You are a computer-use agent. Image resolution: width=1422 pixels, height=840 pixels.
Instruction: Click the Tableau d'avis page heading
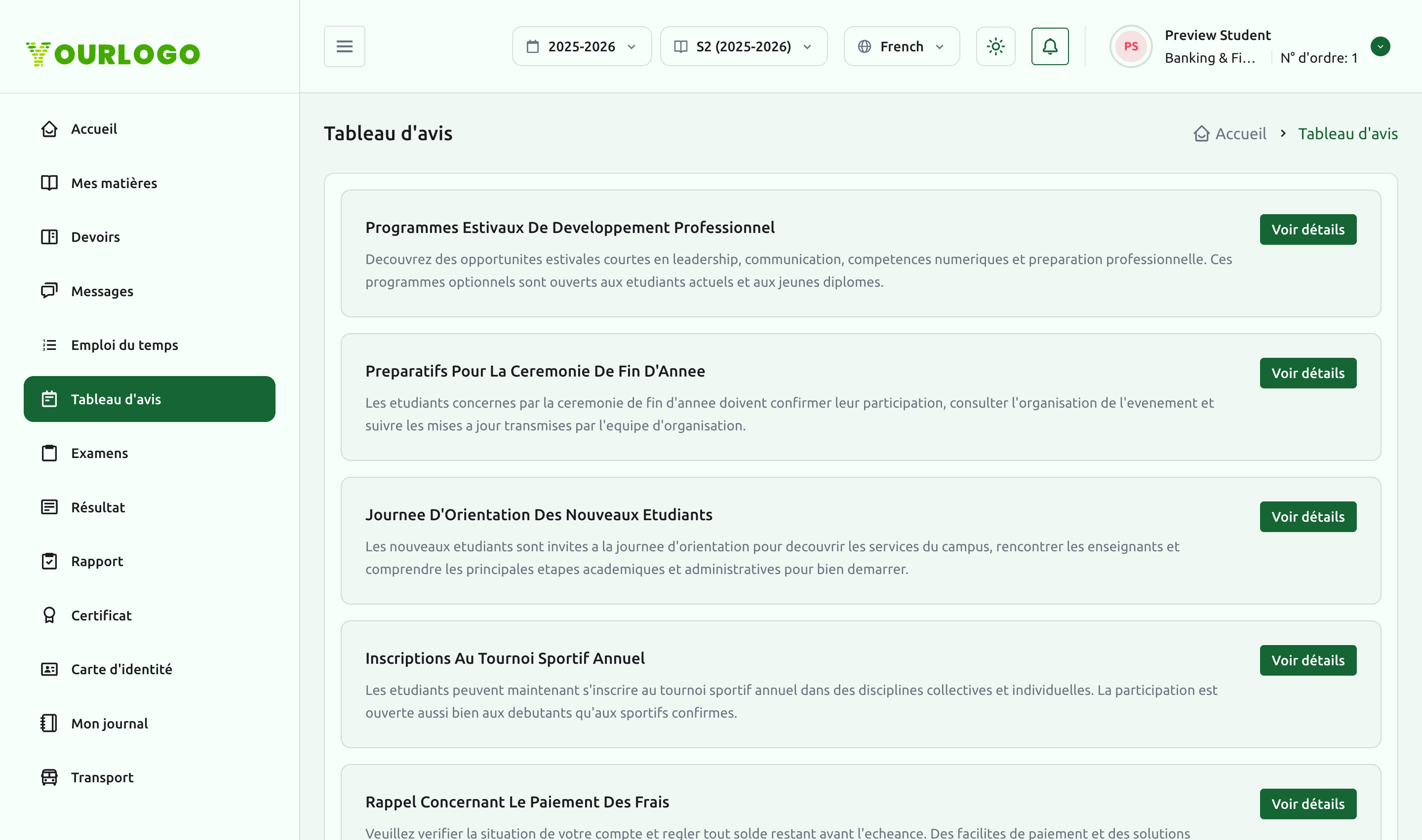[388, 134]
